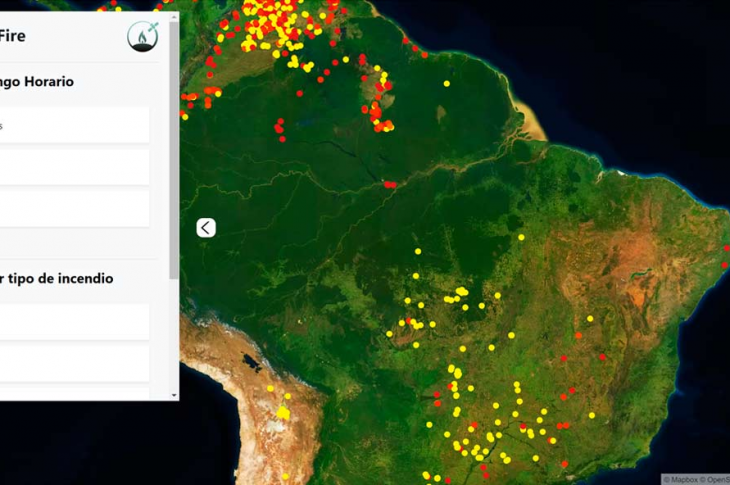Select the third Rango Horario option box
The width and height of the screenshot is (730, 485).
point(73,208)
